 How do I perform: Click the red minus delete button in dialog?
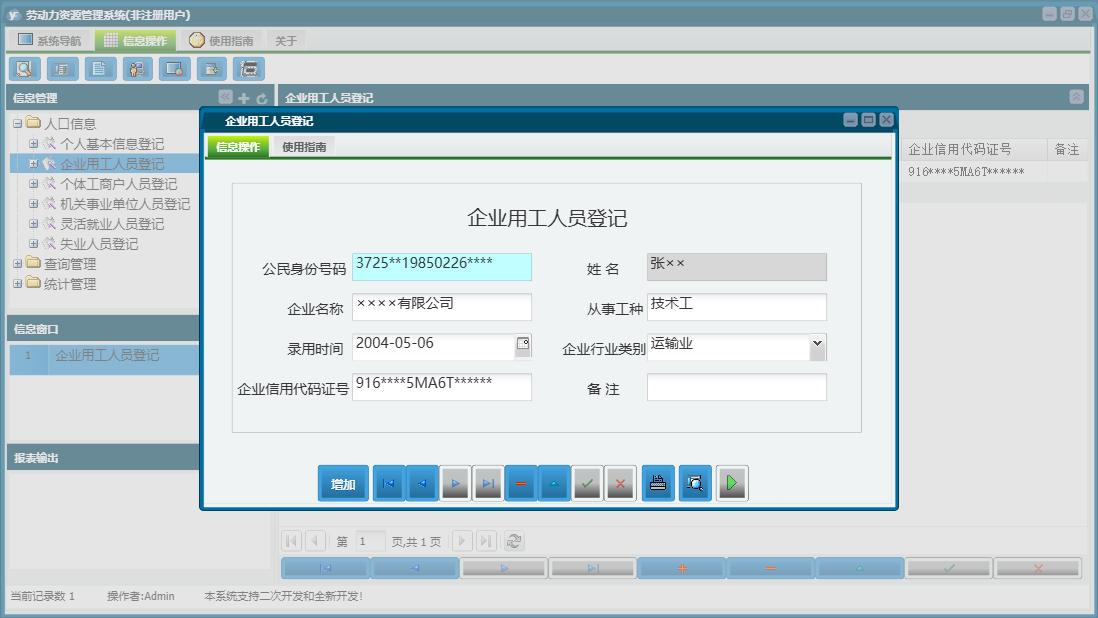[x=521, y=483]
